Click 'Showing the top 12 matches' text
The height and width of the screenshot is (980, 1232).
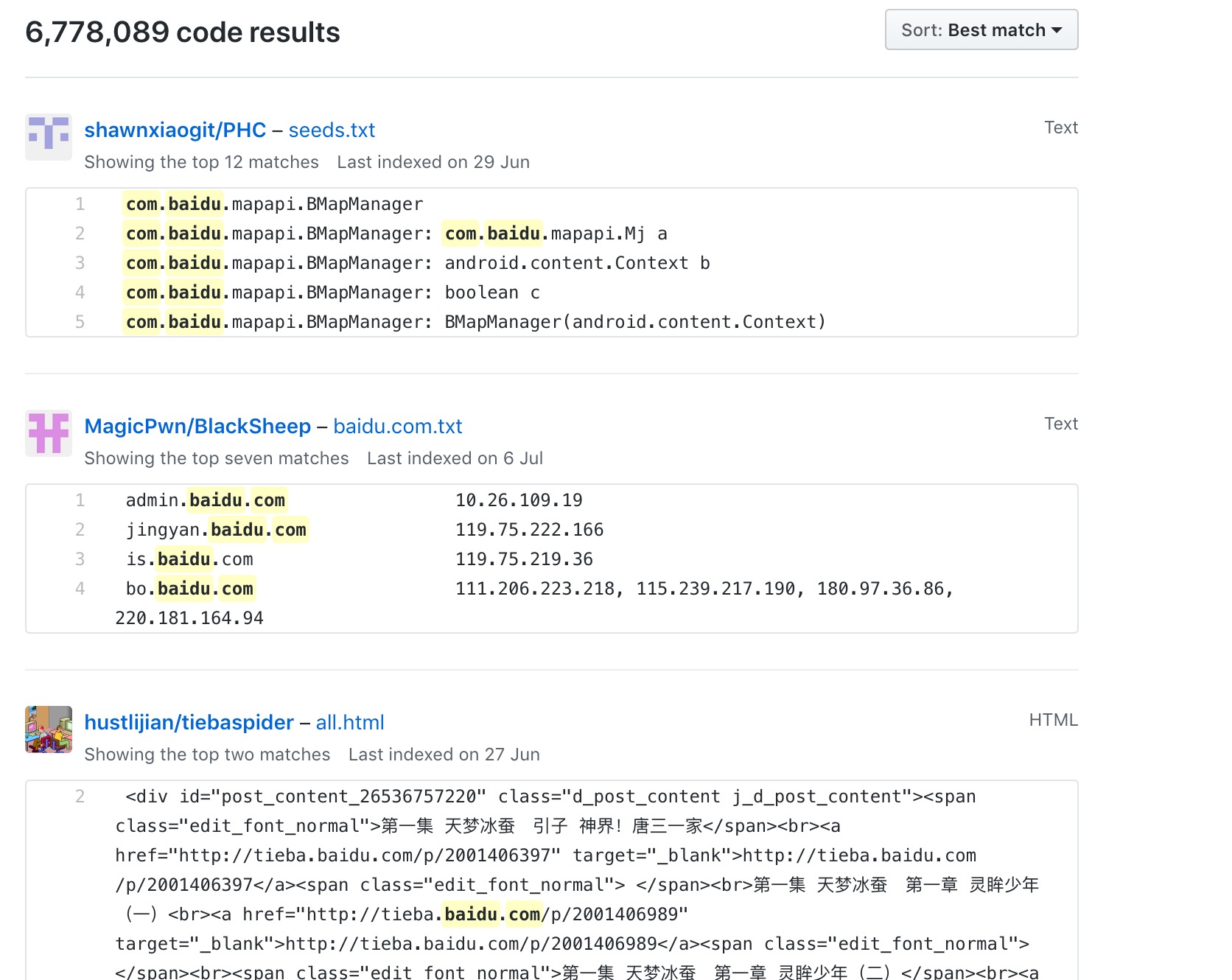click(201, 162)
